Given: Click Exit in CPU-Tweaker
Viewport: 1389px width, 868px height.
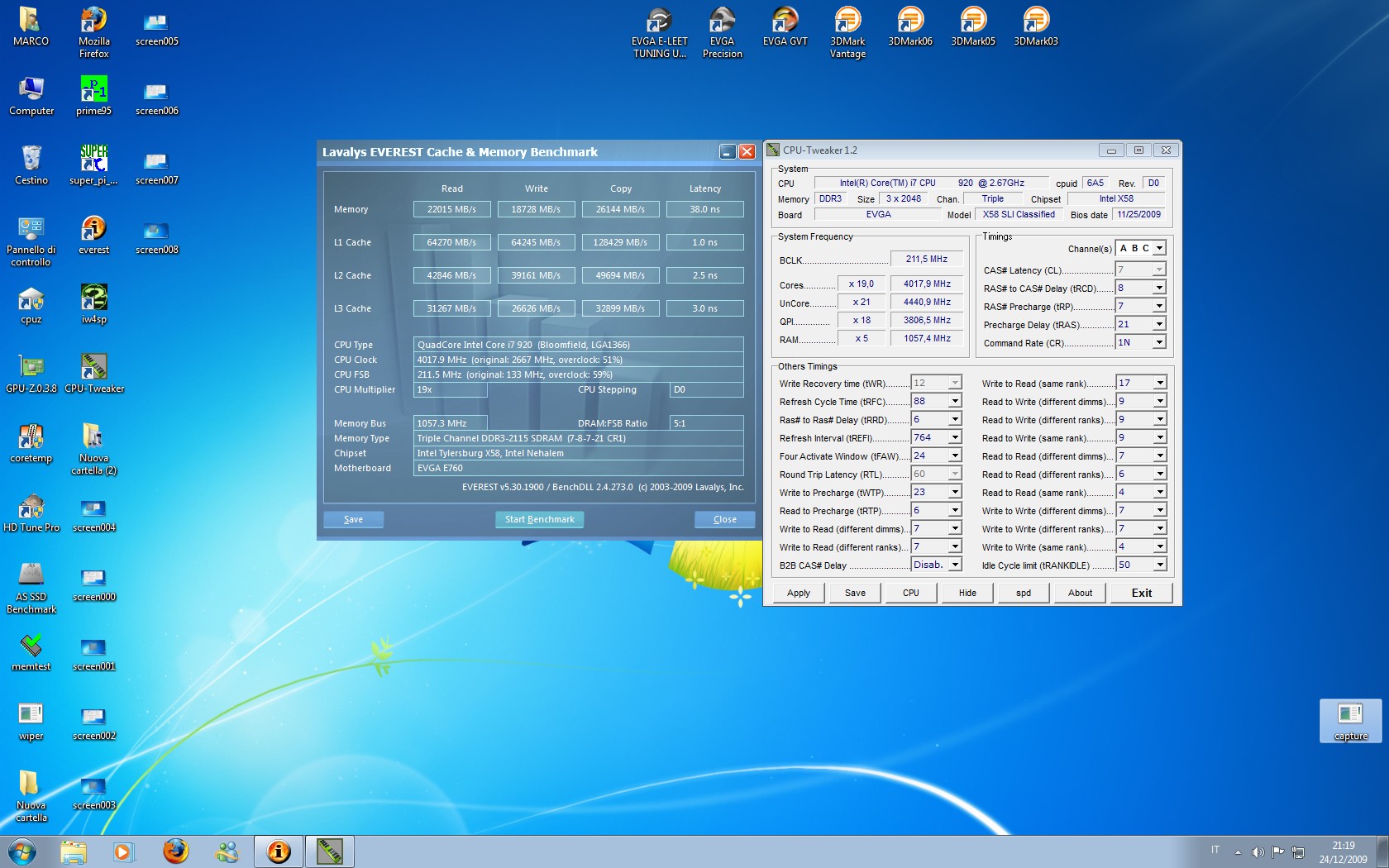Looking at the screenshot, I should pyautogui.click(x=1142, y=593).
